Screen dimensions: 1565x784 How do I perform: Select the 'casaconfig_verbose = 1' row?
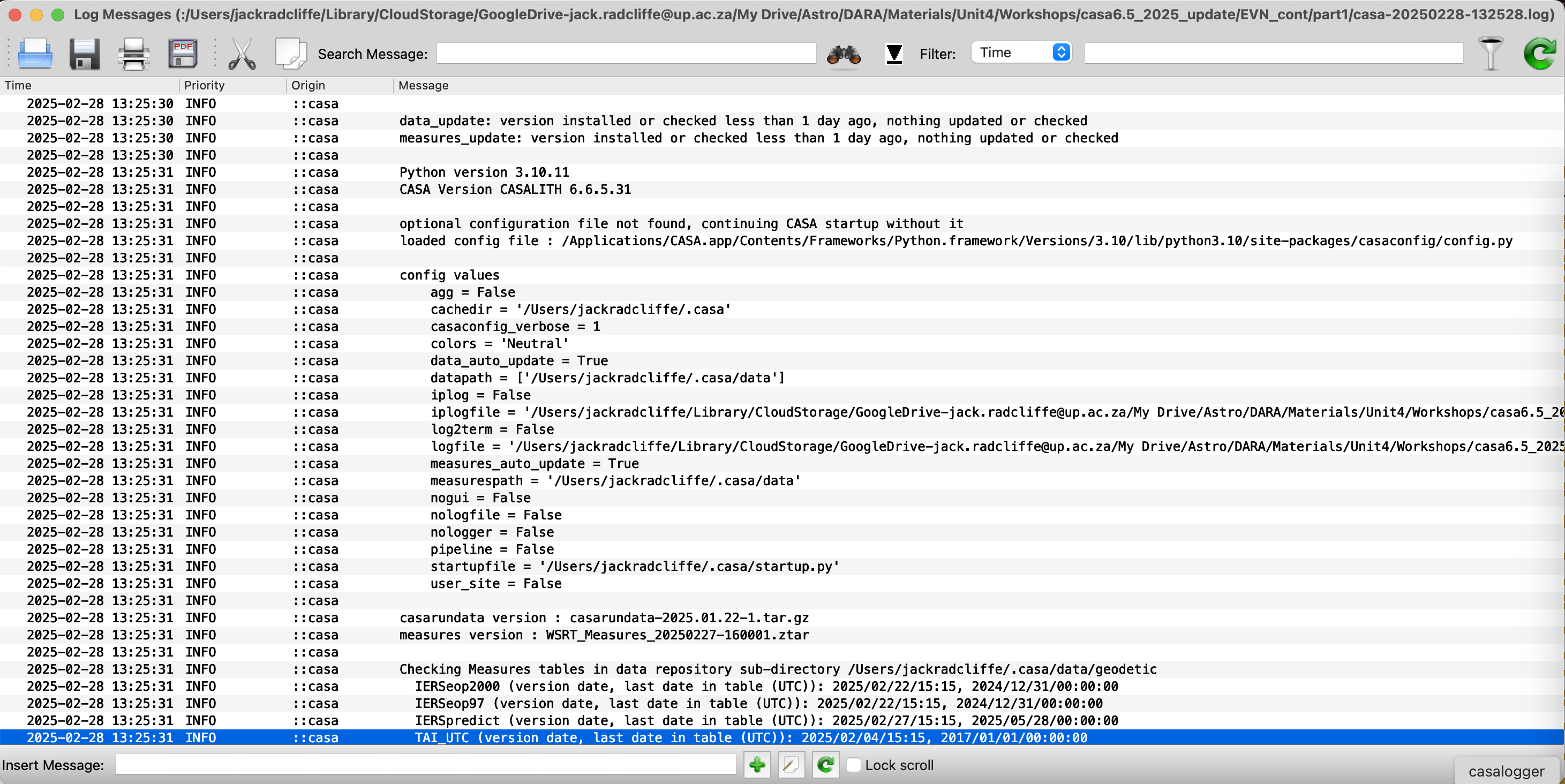(x=782, y=327)
